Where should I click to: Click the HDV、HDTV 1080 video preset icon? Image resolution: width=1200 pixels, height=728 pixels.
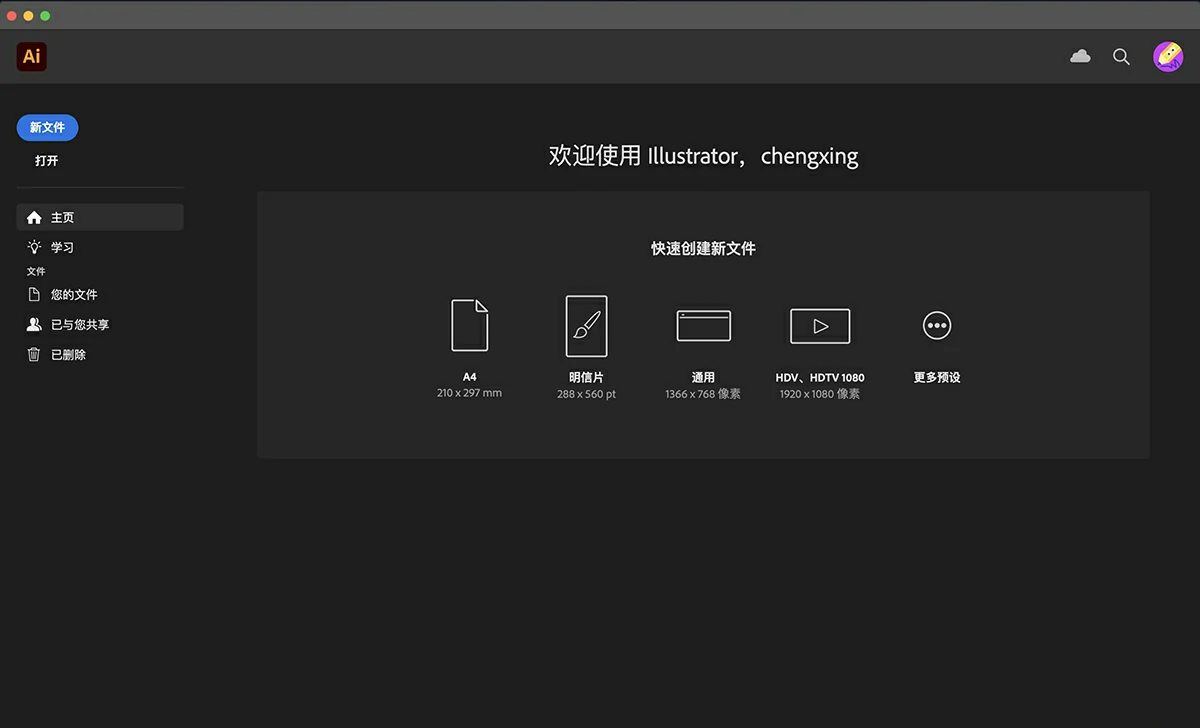(x=820, y=326)
